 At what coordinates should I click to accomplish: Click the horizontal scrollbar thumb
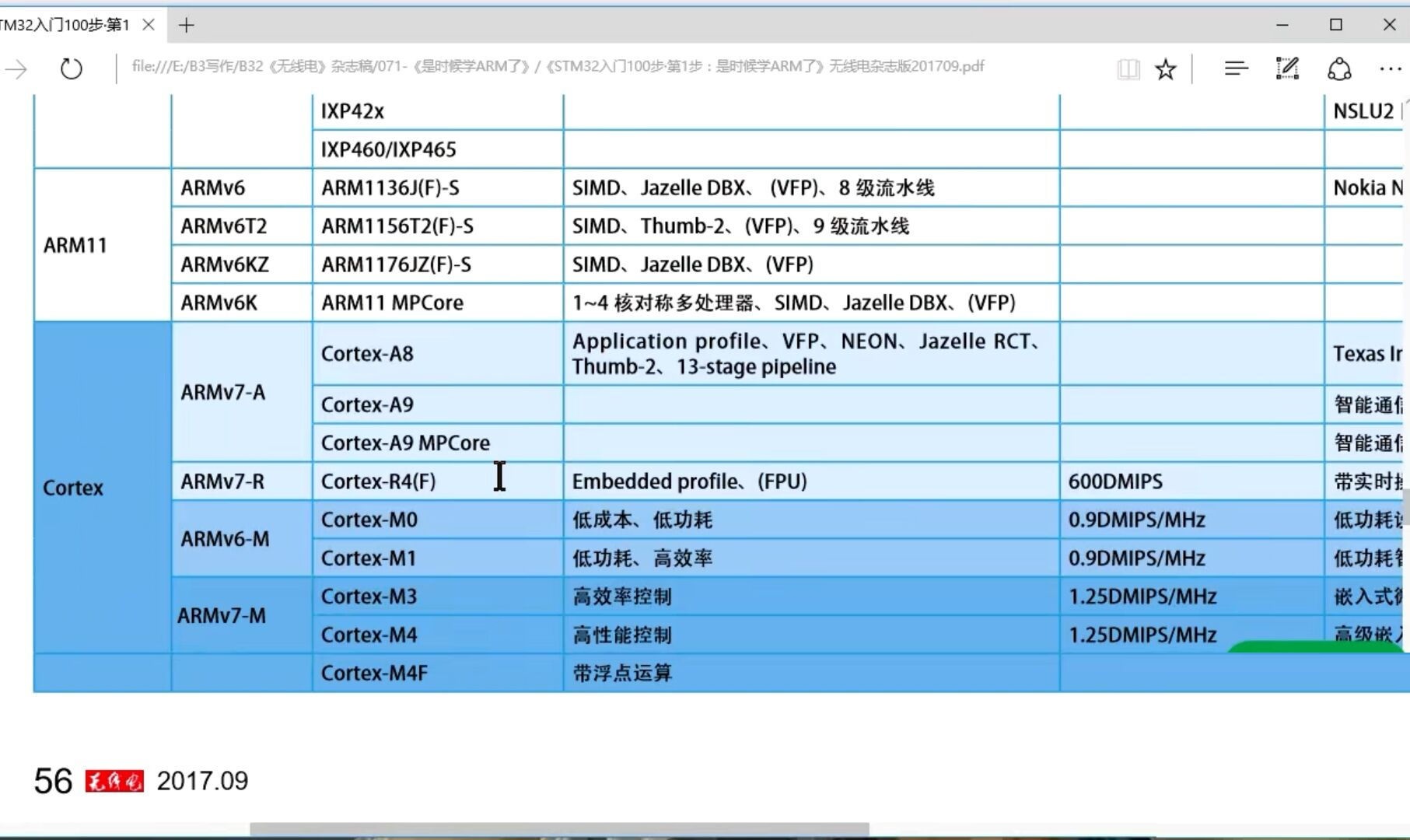click(x=559, y=829)
